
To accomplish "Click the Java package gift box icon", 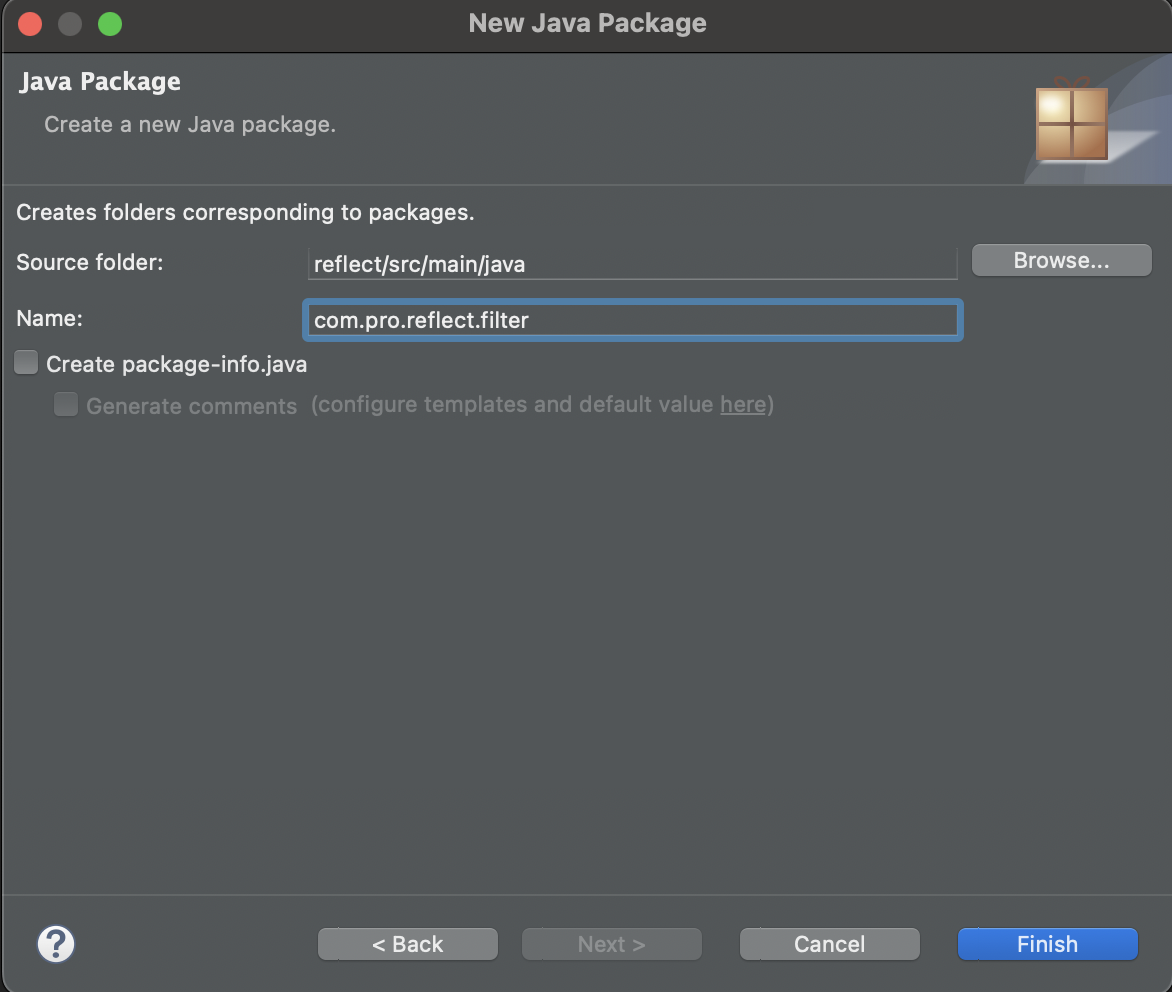I will 1071,120.
